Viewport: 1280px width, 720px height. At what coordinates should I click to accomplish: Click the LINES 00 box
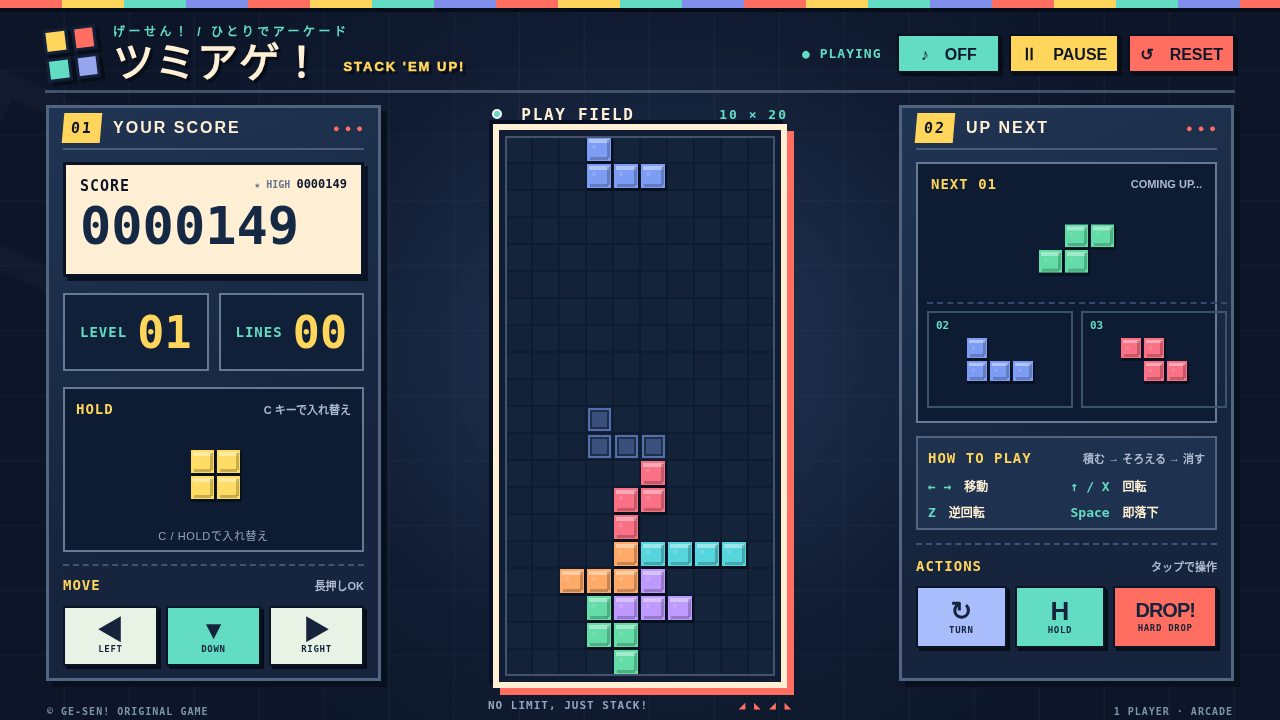(292, 332)
